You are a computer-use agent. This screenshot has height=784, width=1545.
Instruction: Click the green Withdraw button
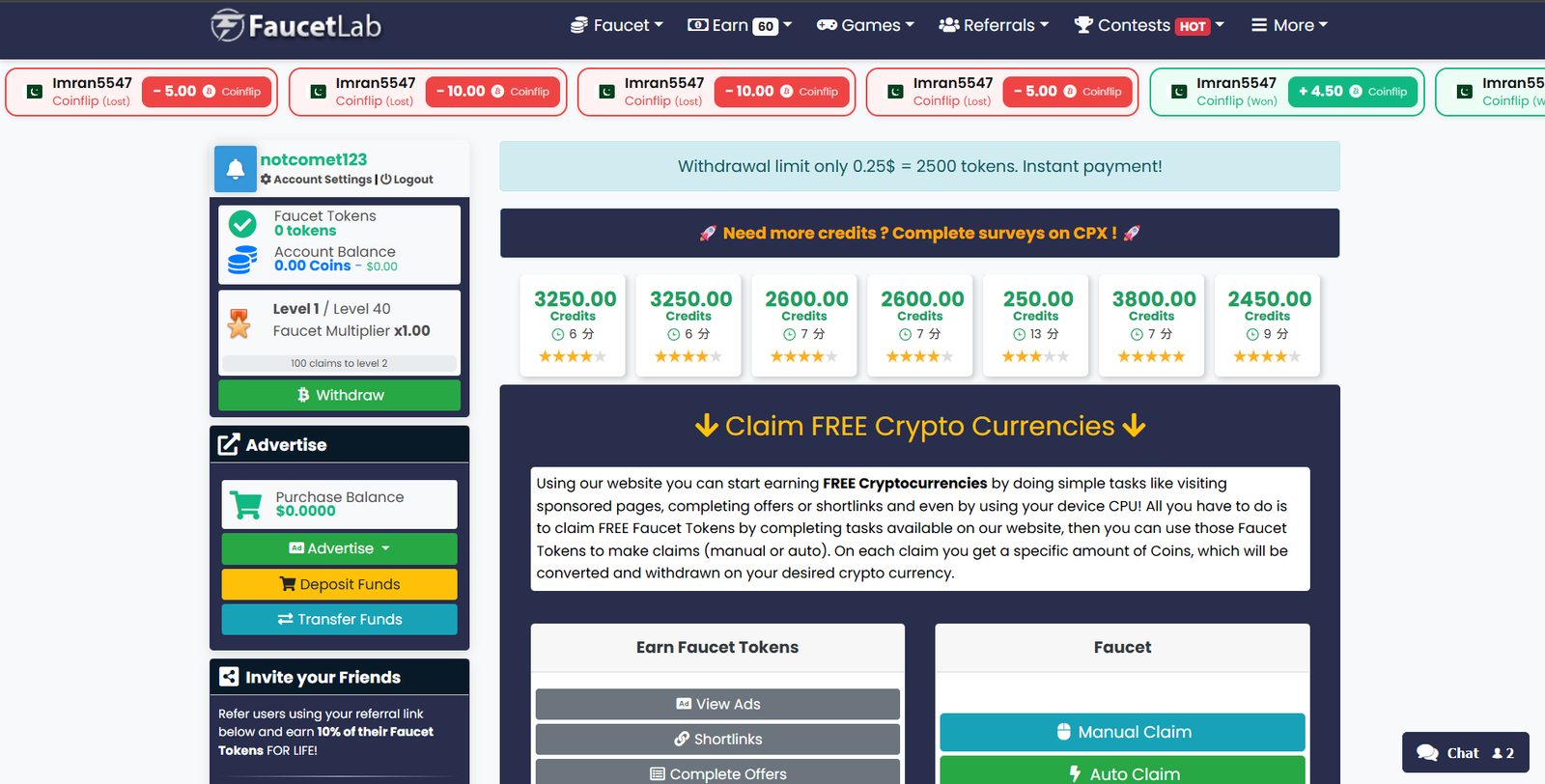[339, 395]
